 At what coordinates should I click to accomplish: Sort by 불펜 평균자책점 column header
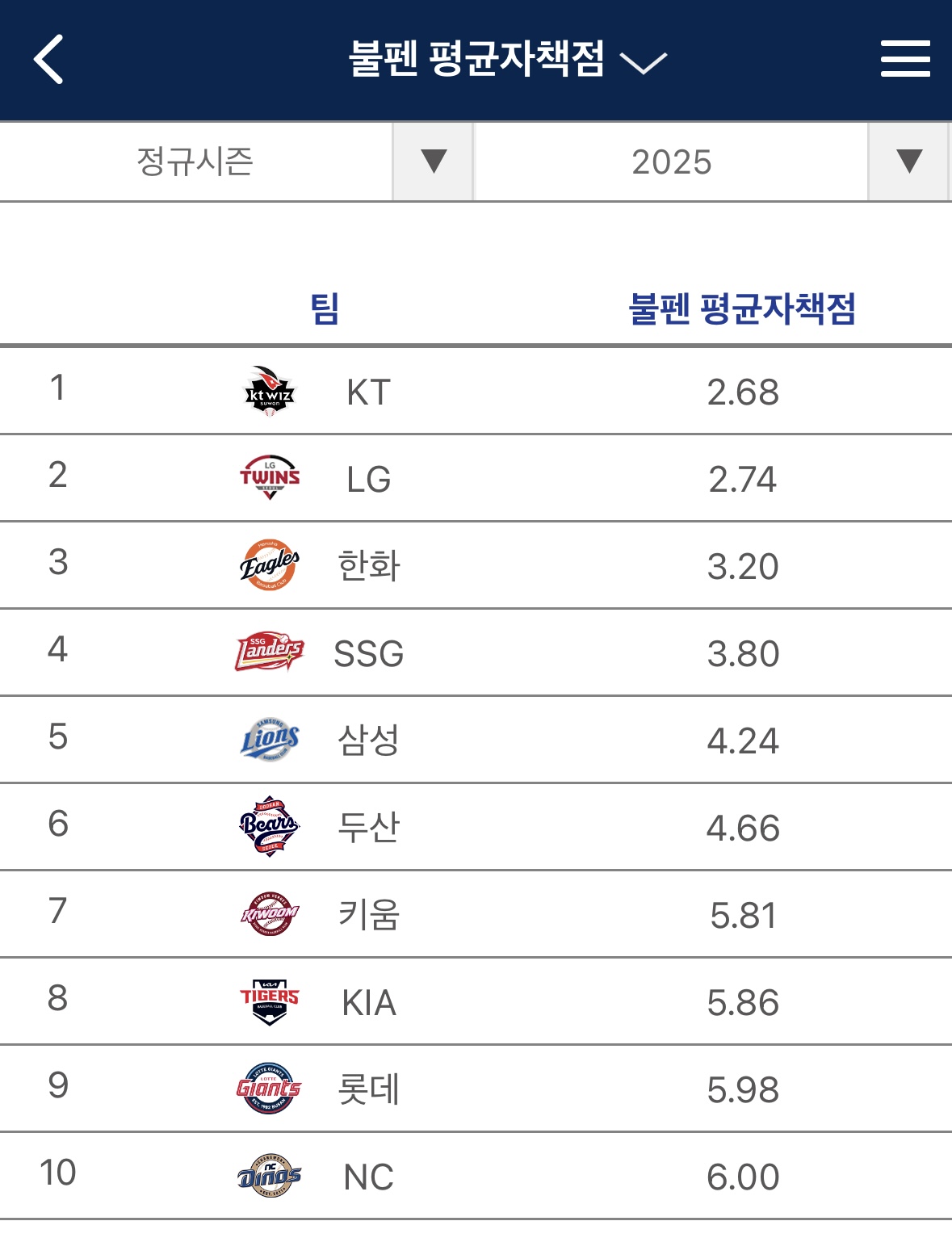tap(742, 308)
